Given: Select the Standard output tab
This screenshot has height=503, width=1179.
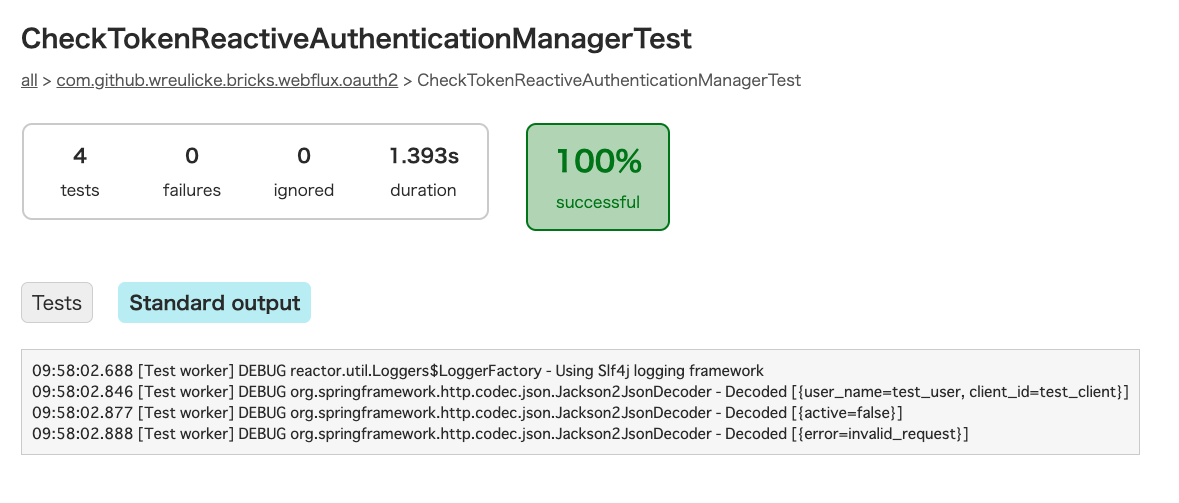Looking at the screenshot, I should click(x=214, y=303).
